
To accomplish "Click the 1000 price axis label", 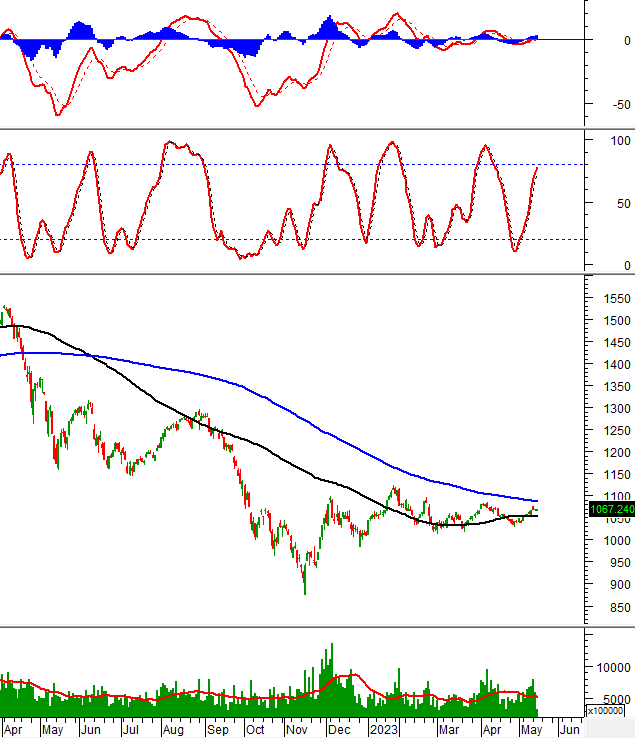I will (617, 541).
